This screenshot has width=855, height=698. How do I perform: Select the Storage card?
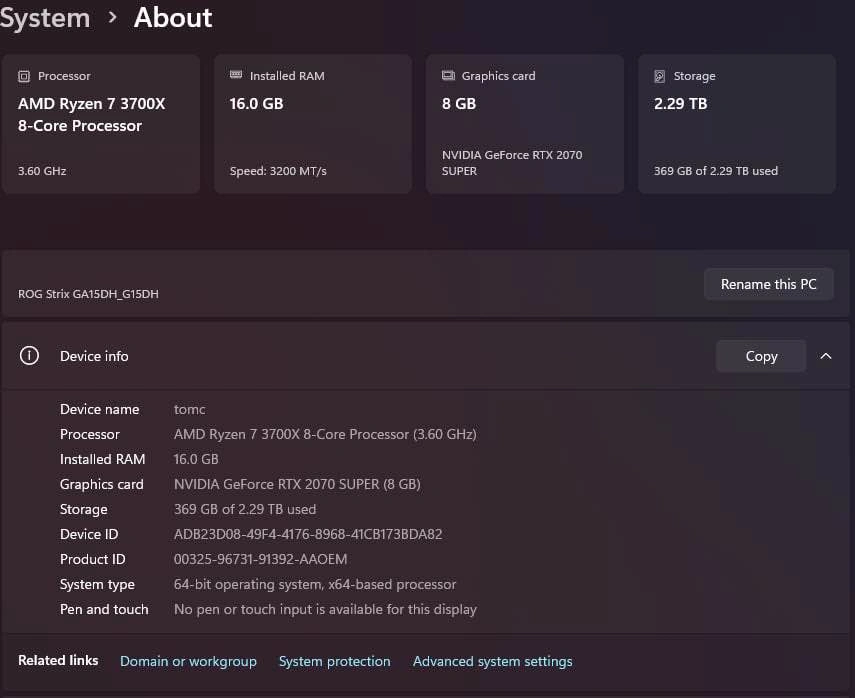click(737, 124)
